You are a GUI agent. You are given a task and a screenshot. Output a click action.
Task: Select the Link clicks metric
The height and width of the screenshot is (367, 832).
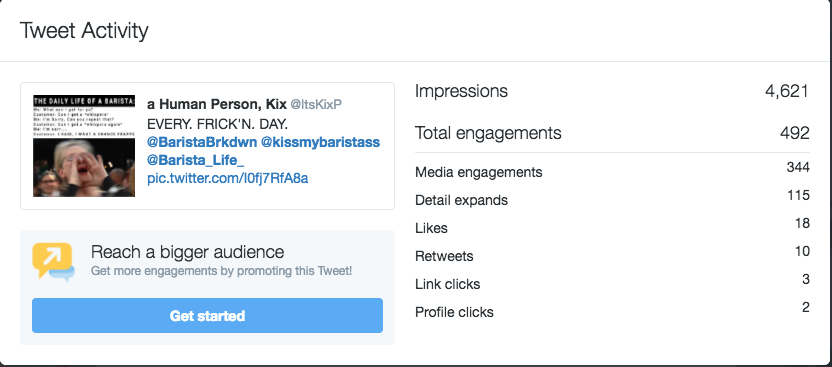pos(612,284)
